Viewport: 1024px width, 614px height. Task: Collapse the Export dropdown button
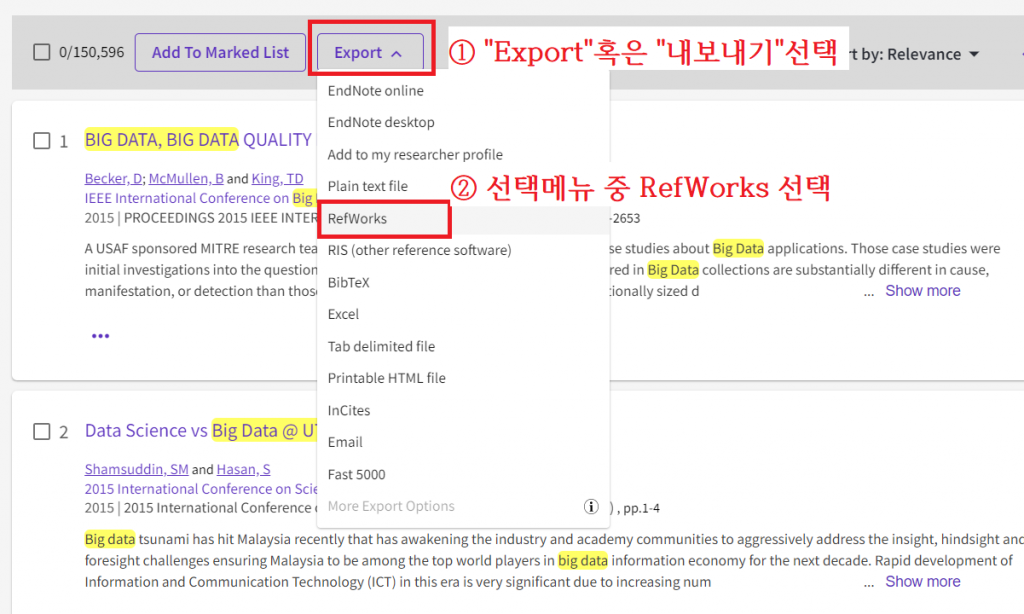coord(370,53)
